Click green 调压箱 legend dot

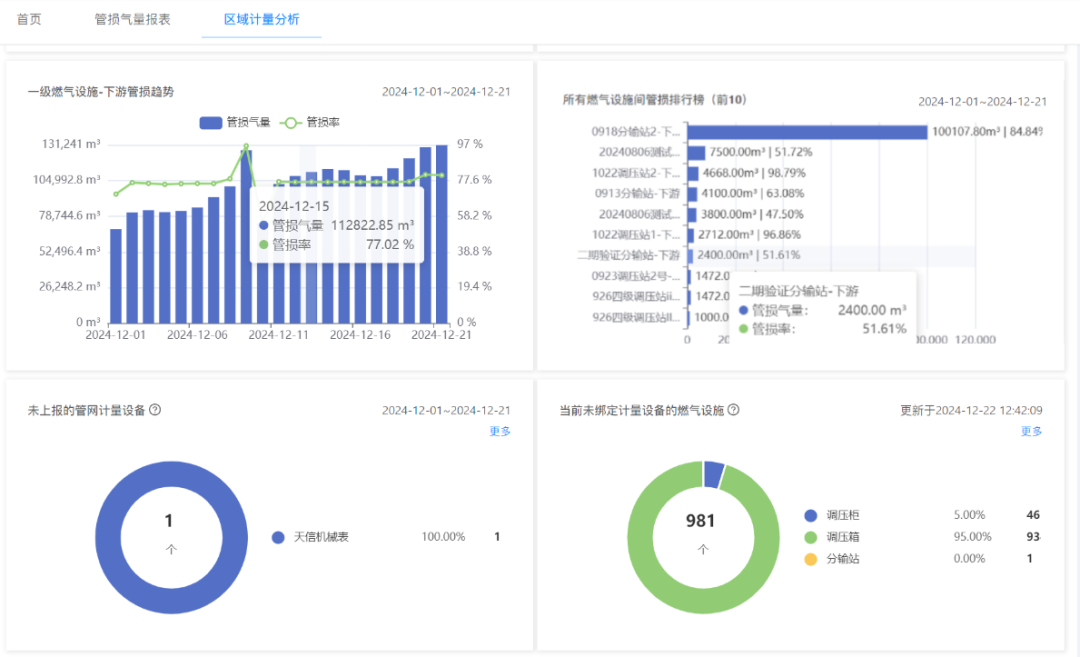coord(811,537)
